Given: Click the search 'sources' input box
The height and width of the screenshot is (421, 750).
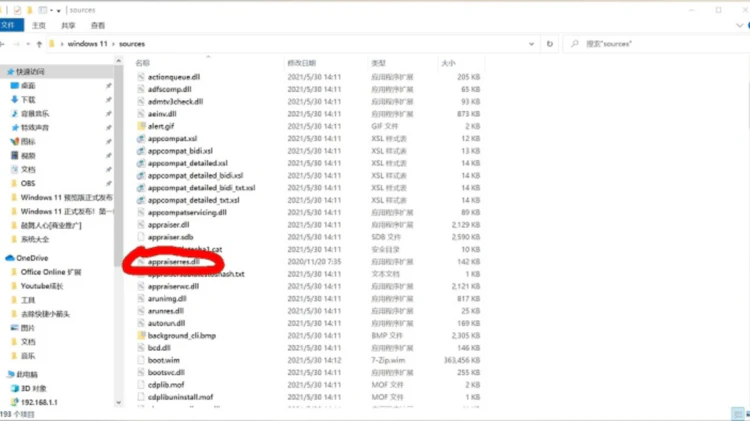Looking at the screenshot, I should click(x=655, y=44).
